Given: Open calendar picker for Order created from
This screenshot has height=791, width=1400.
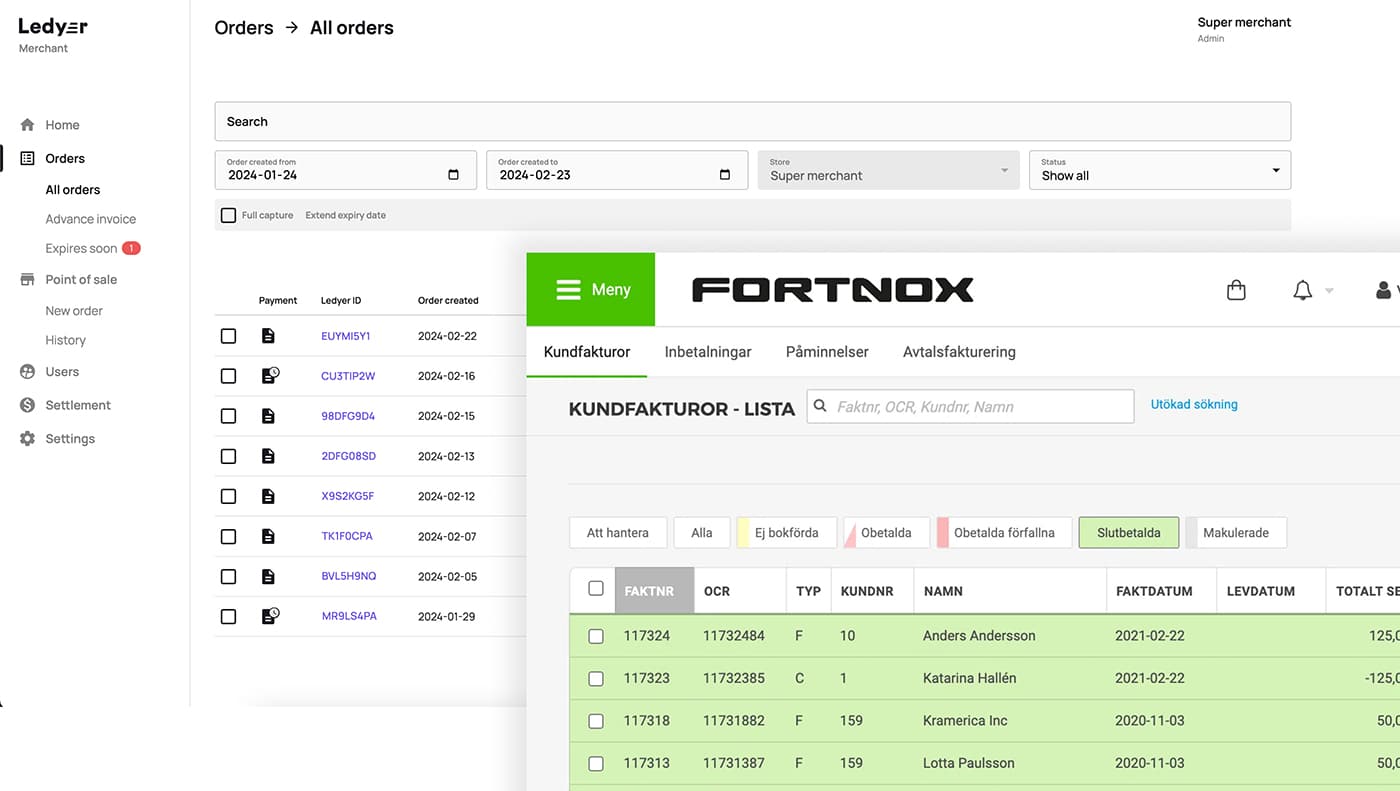Looking at the screenshot, I should tap(453, 175).
